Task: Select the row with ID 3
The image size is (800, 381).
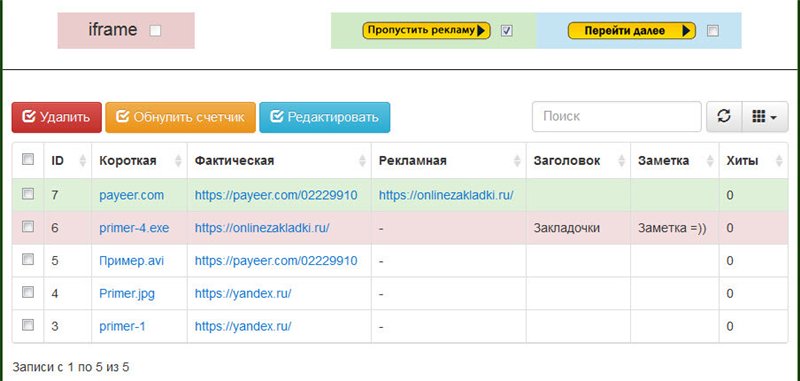Action: [28, 325]
